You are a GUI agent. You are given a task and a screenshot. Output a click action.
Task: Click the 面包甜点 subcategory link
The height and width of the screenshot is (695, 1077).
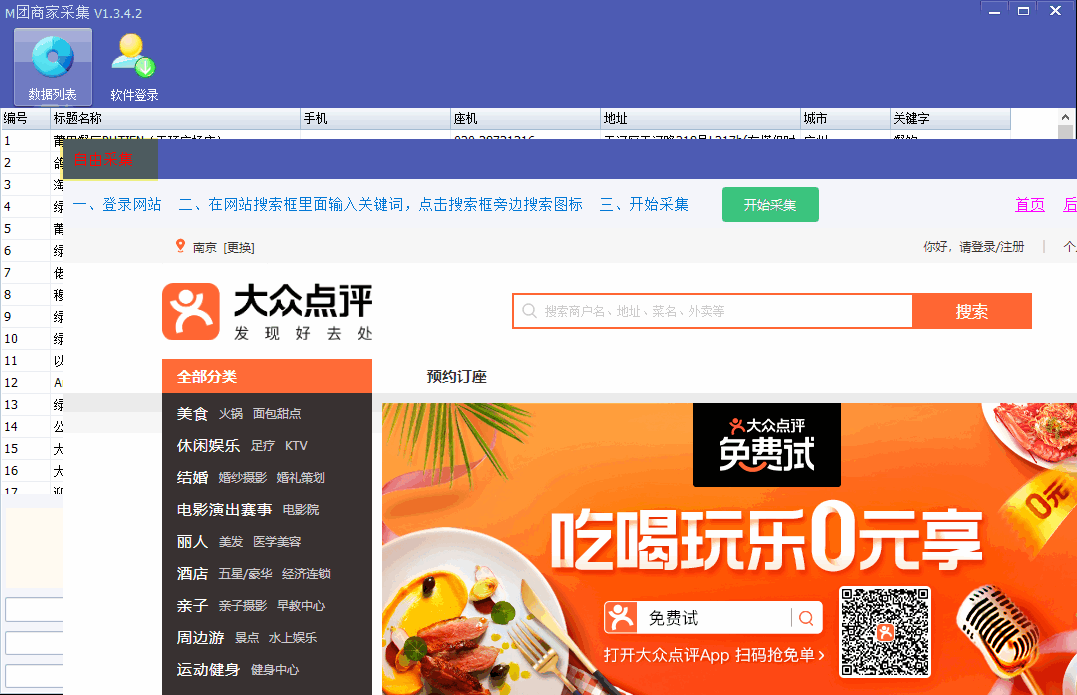click(x=277, y=413)
